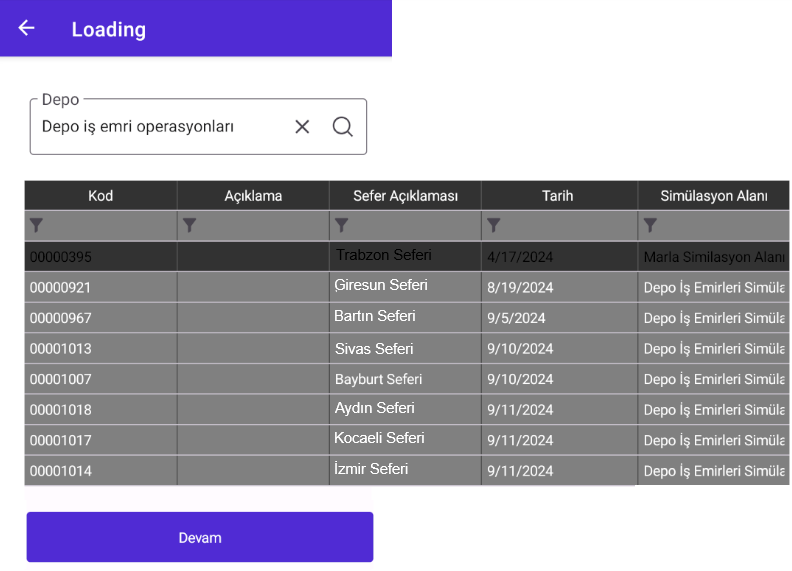The image size is (792, 571).
Task: Open filter under Tarih column
Action: pyautogui.click(x=493, y=225)
